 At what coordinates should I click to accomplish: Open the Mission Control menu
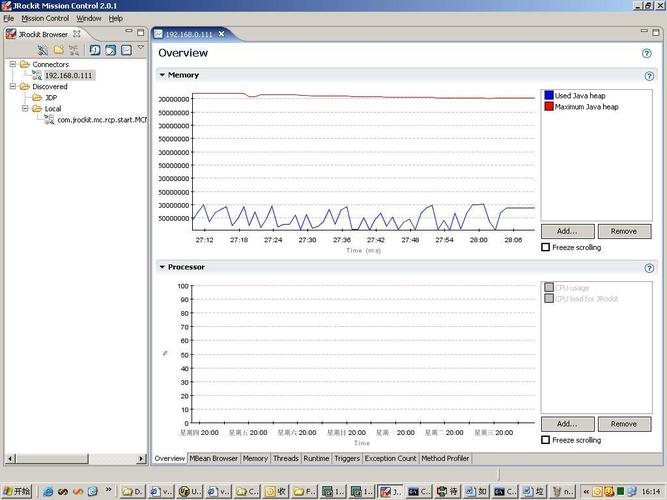(x=45, y=18)
